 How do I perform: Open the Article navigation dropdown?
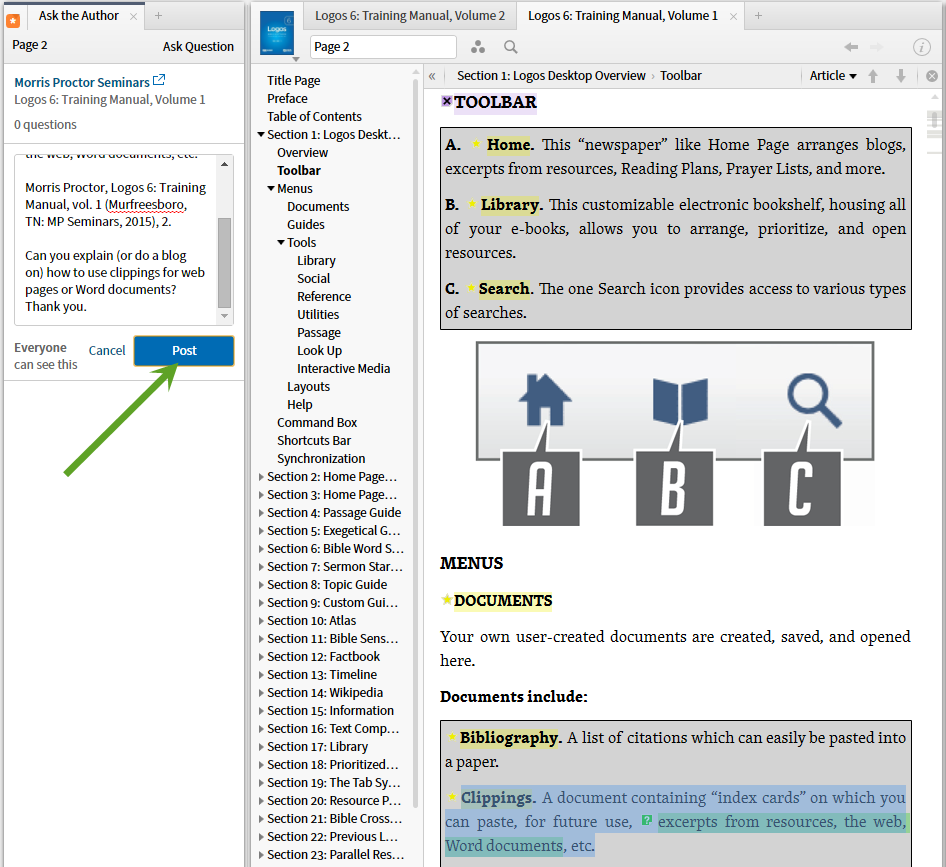pyautogui.click(x=833, y=75)
